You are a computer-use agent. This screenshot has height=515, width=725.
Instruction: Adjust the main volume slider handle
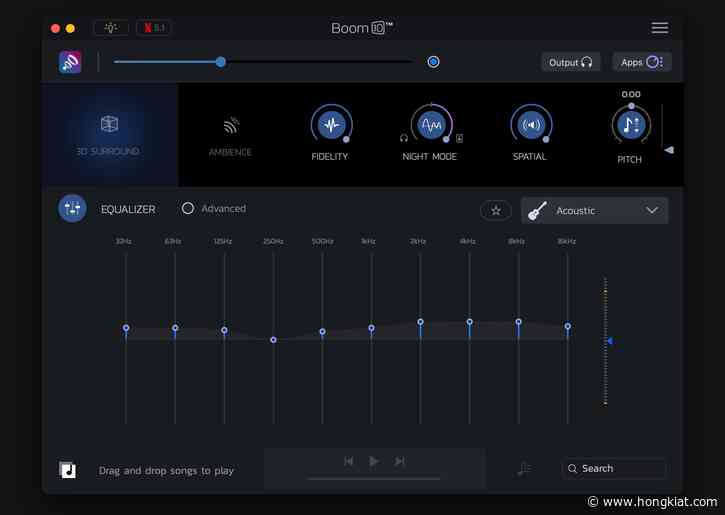pos(221,61)
